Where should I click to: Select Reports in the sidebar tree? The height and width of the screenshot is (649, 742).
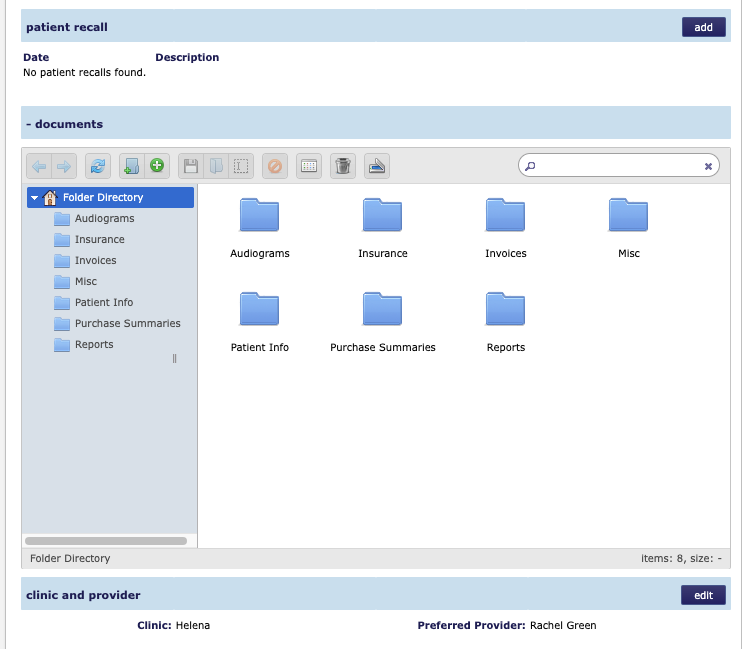(94, 344)
